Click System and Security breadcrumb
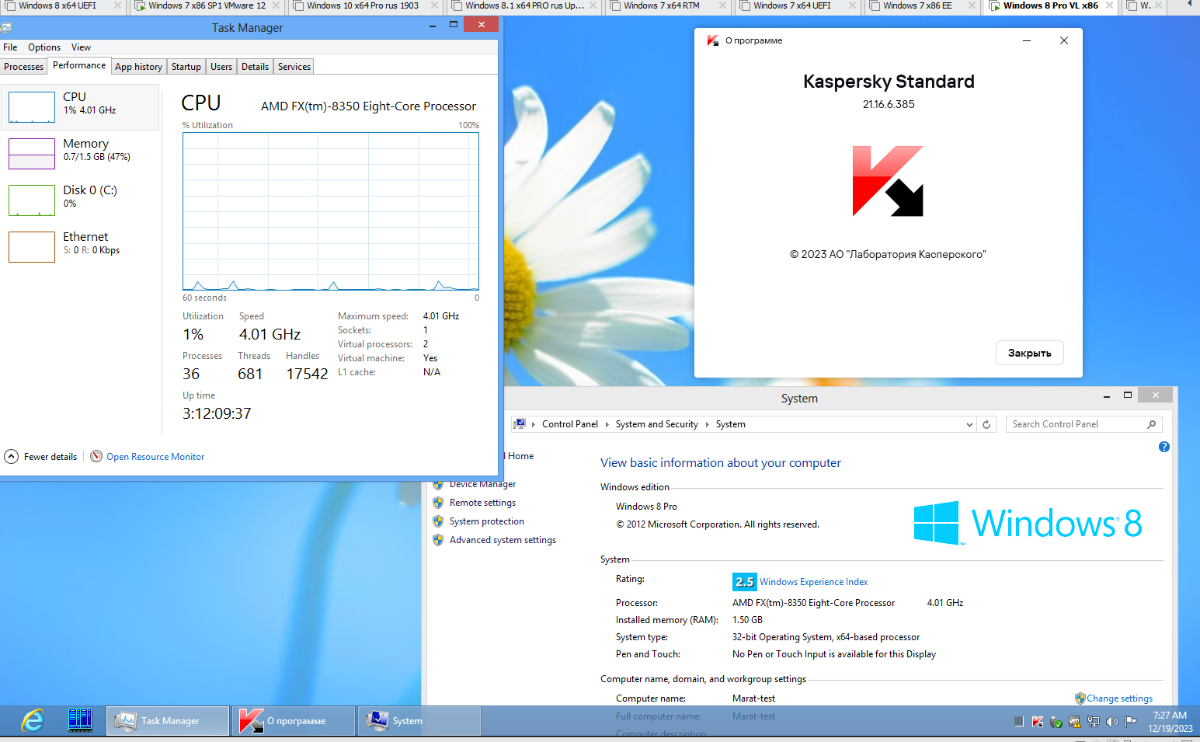Screen dimensions: 1200x742 [x=657, y=424]
